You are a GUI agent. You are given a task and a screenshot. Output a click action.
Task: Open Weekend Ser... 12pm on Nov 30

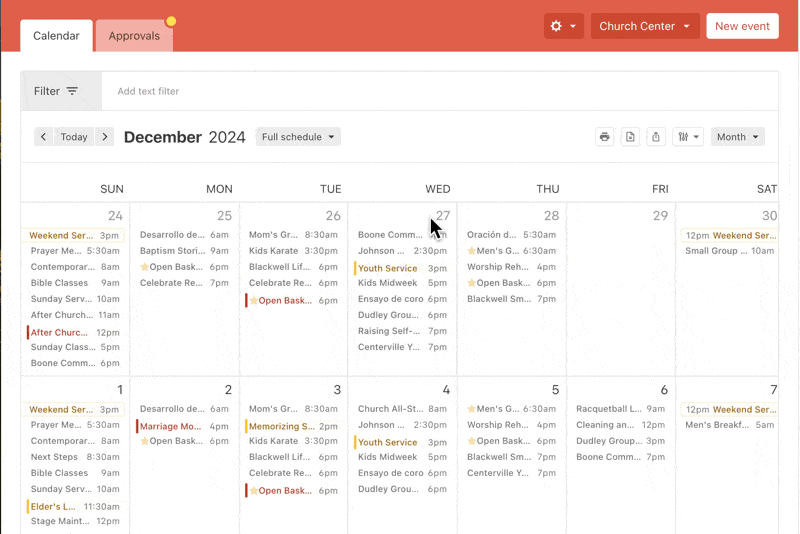pos(730,235)
